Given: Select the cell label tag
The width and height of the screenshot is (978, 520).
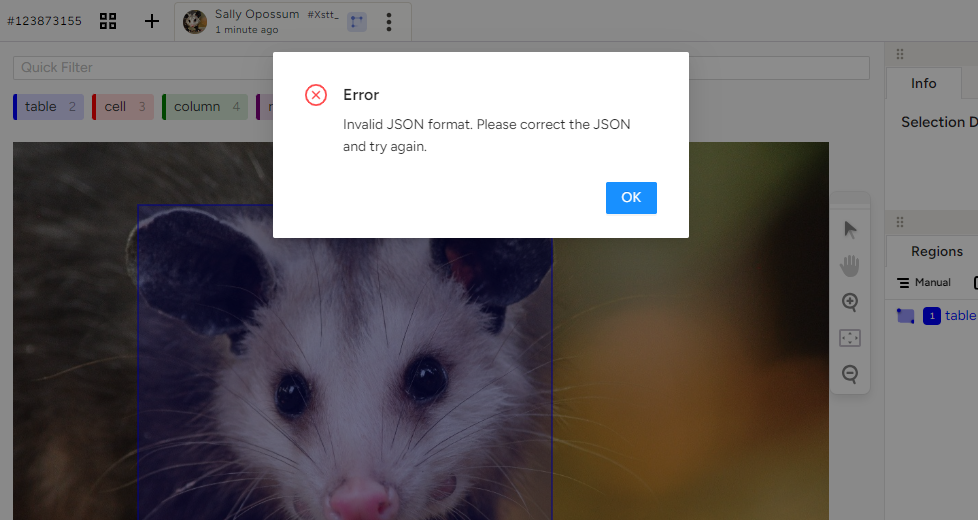Looking at the screenshot, I should [x=124, y=107].
